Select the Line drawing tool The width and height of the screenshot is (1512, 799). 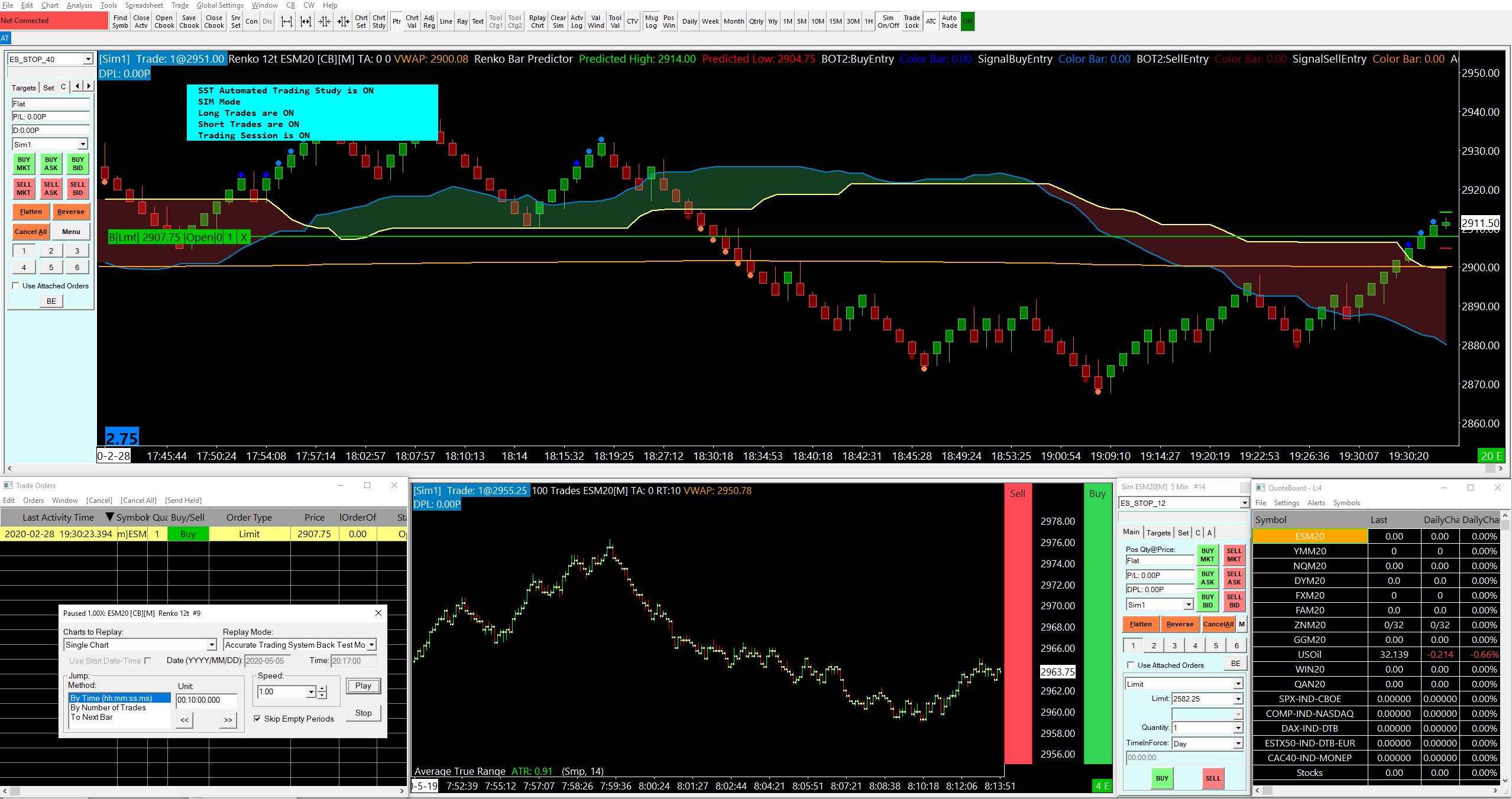[446, 21]
